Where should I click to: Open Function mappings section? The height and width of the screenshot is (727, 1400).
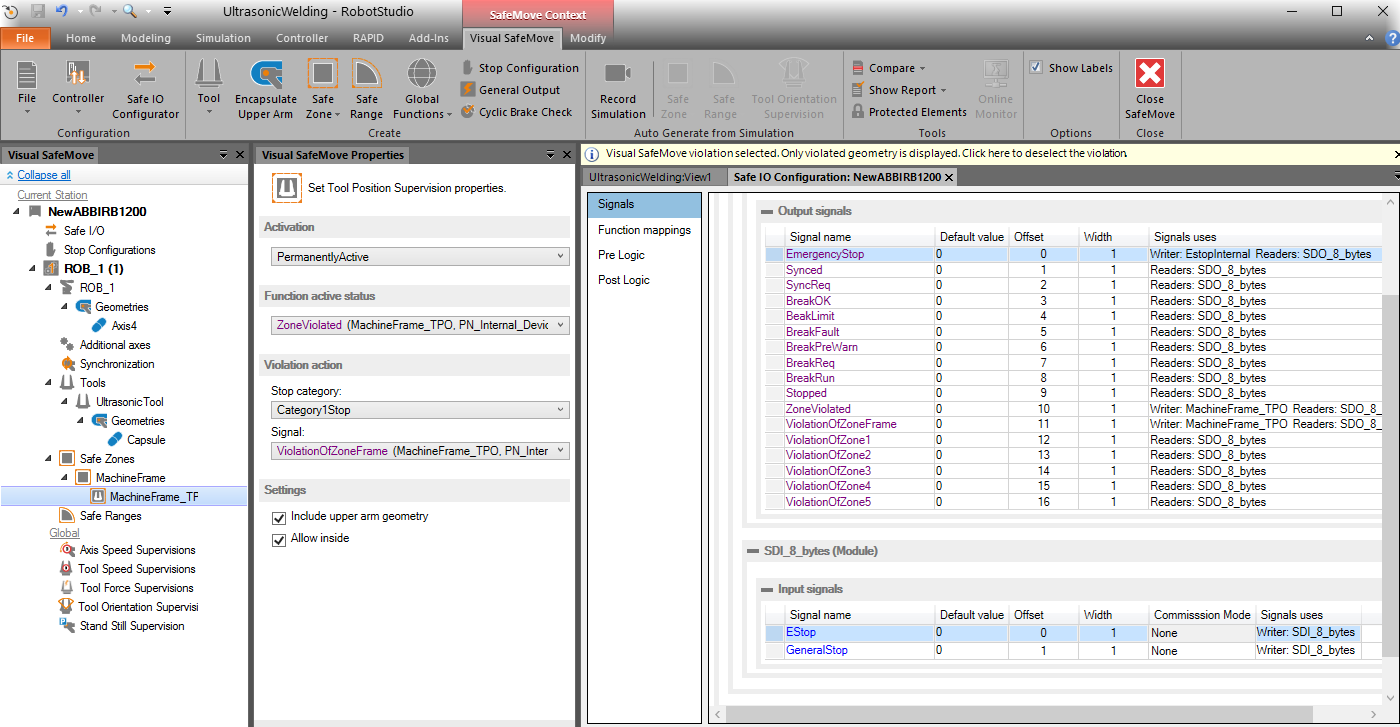pyautogui.click(x=644, y=230)
